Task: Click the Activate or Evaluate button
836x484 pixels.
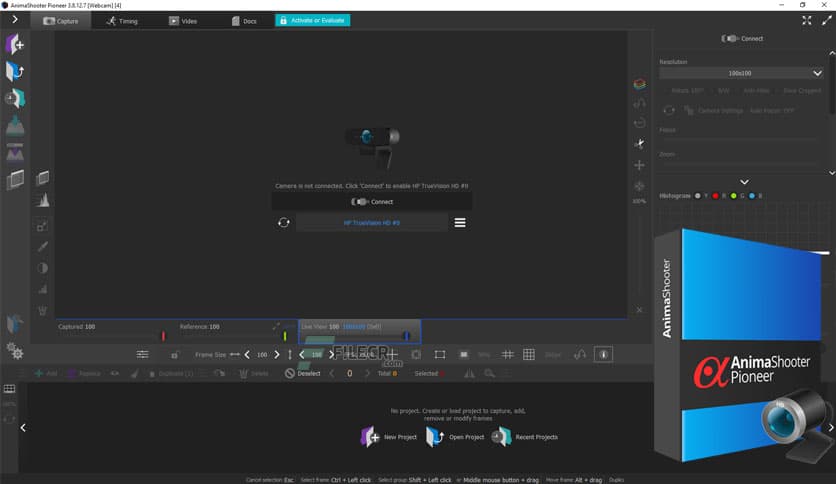Action: 312,20
